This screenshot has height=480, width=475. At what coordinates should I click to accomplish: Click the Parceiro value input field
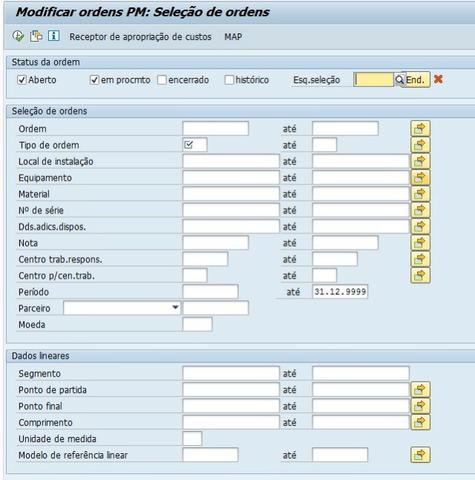[x=216, y=308]
